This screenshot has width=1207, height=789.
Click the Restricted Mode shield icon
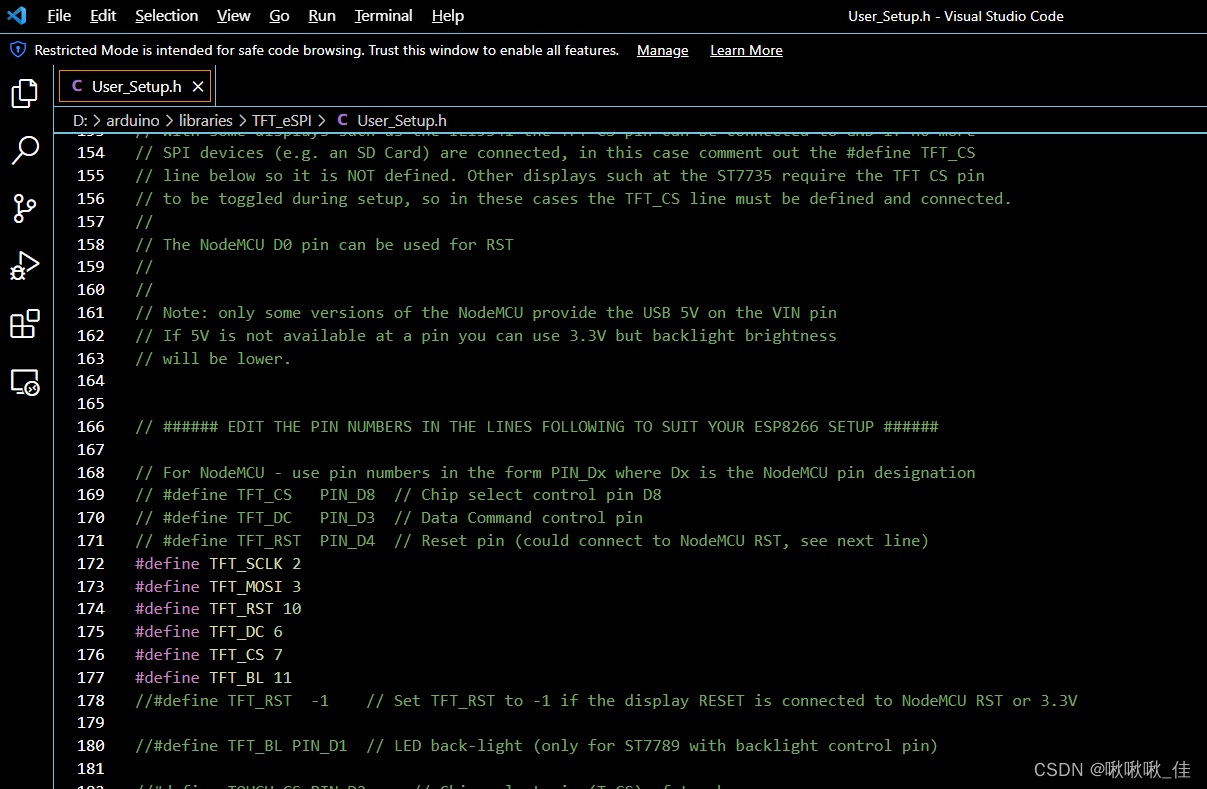point(18,50)
